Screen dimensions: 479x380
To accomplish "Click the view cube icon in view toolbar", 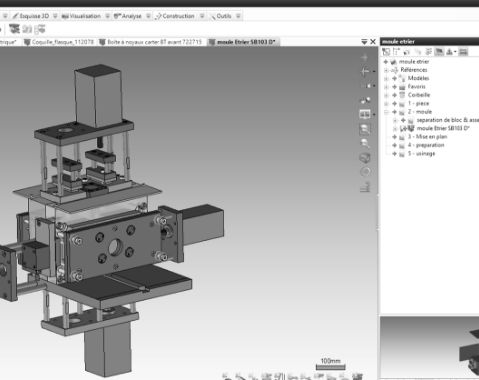I will (x=365, y=157).
